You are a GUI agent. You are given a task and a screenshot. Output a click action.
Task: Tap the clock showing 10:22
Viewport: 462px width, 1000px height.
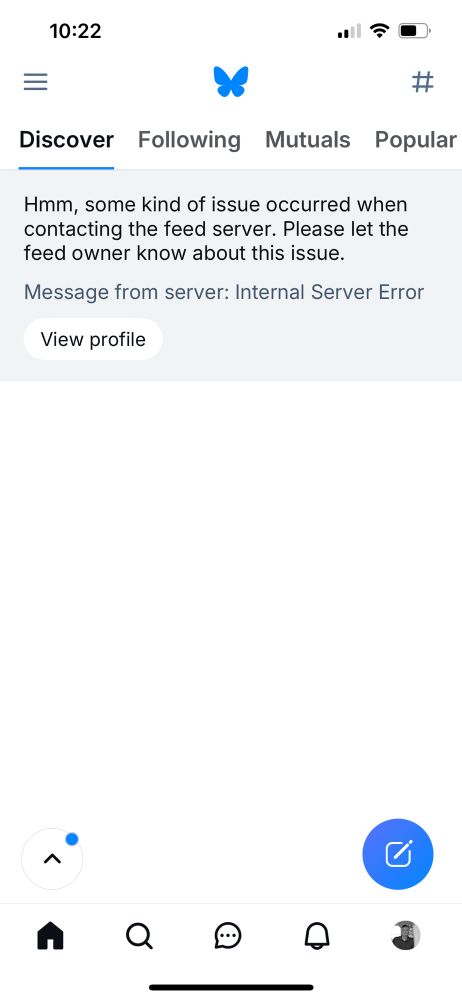tap(75, 31)
